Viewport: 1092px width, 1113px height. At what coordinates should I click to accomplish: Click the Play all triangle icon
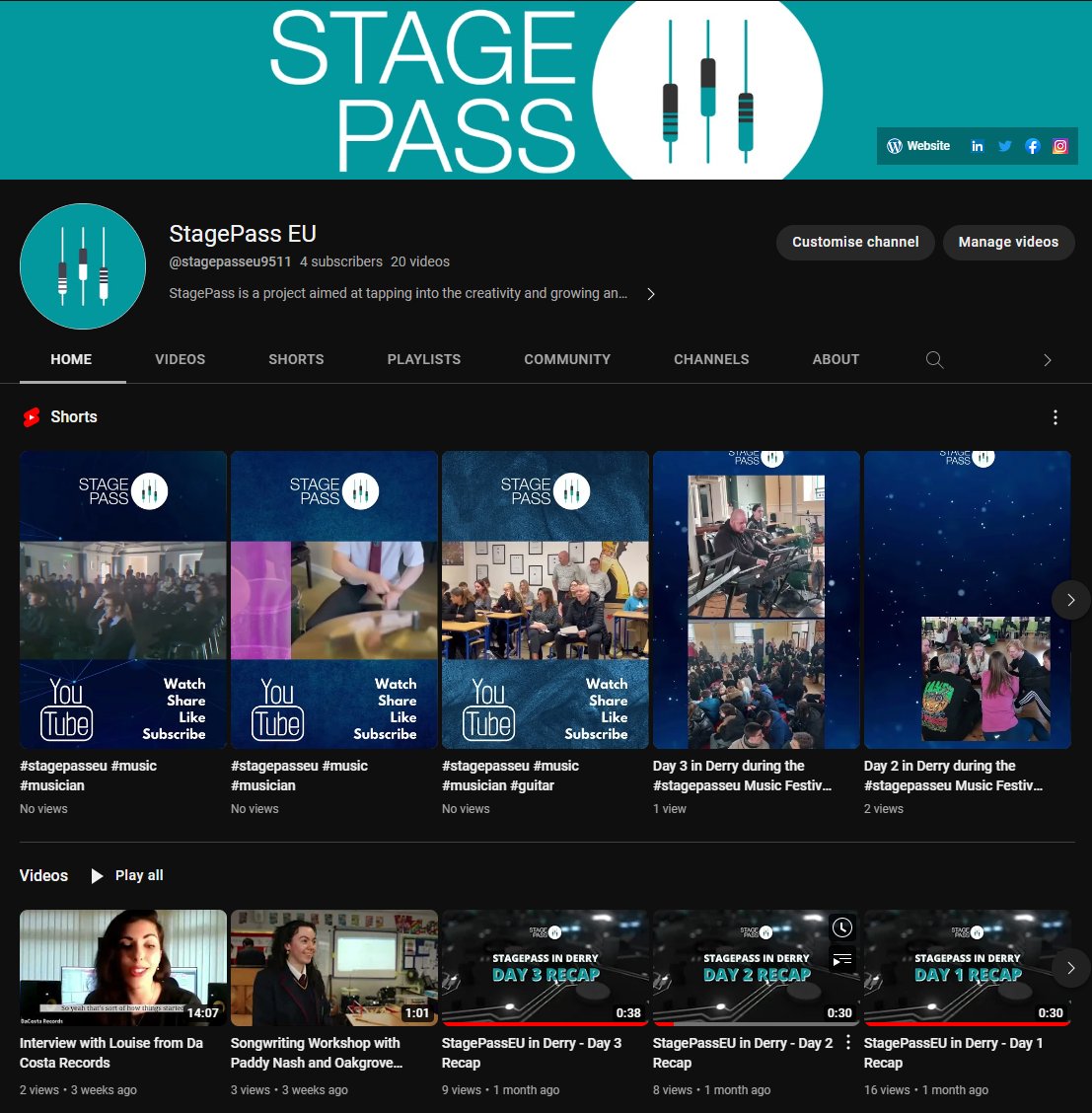tap(98, 876)
